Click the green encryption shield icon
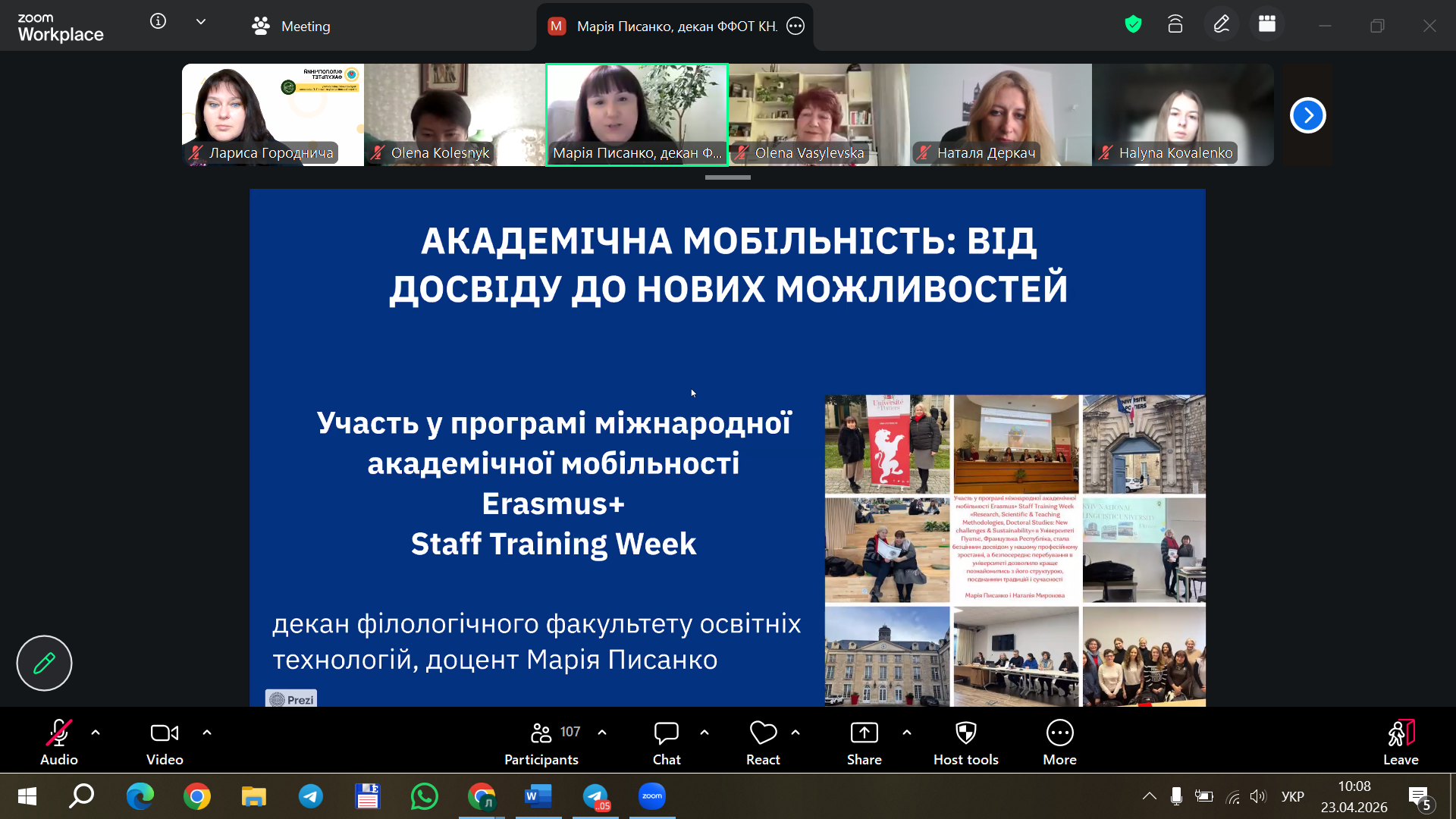The width and height of the screenshot is (1456, 819). (1133, 25)
